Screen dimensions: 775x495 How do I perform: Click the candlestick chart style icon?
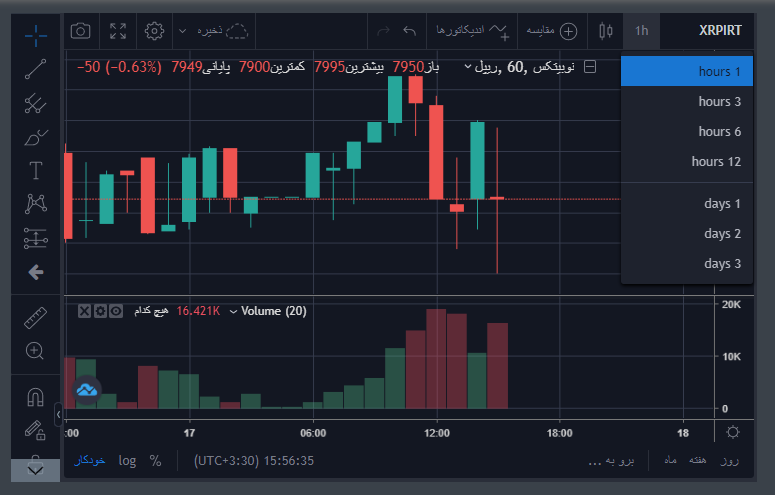[x=604, y=30]
